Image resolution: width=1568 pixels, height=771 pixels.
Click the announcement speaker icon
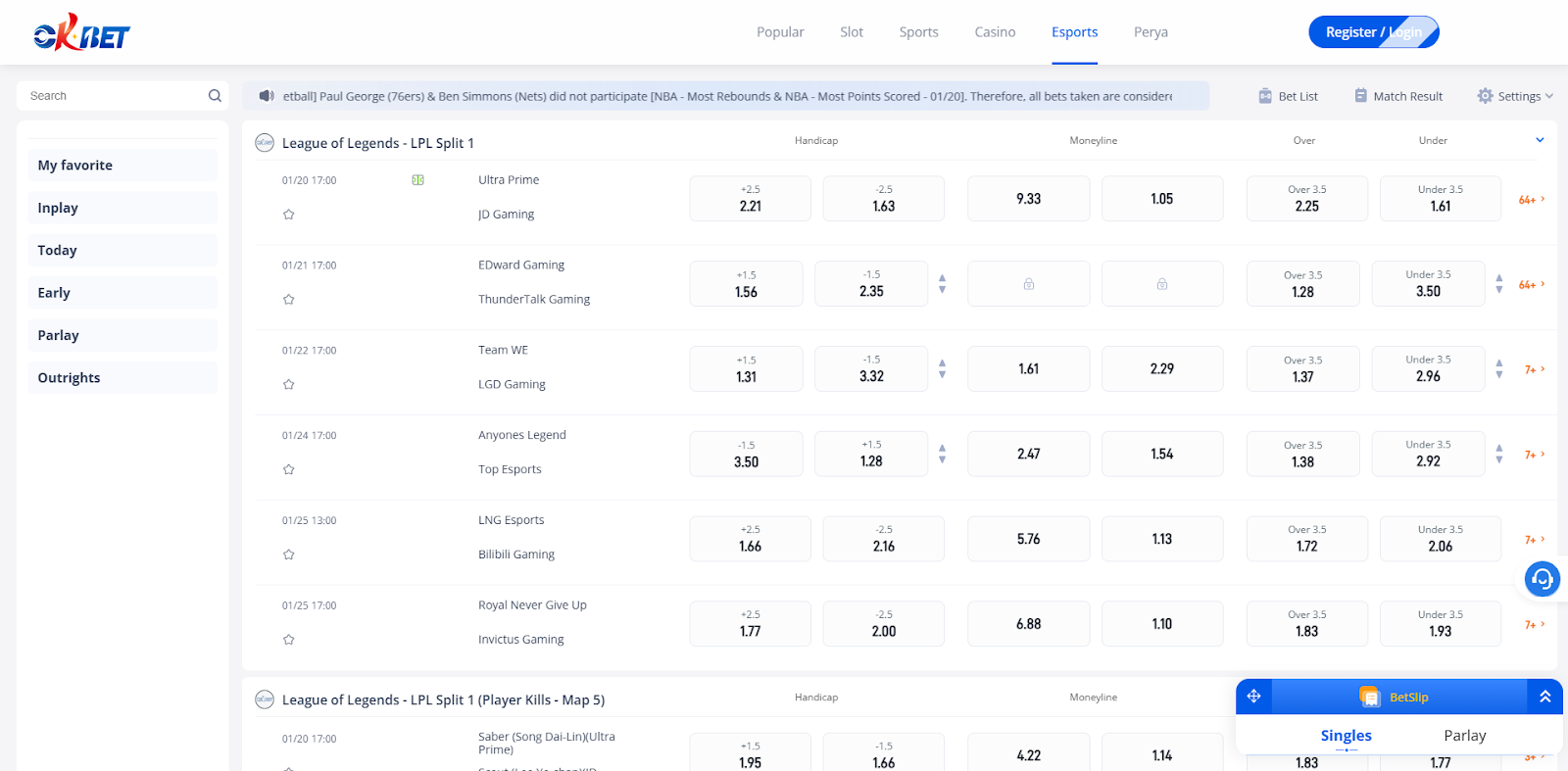pos(266,96)
